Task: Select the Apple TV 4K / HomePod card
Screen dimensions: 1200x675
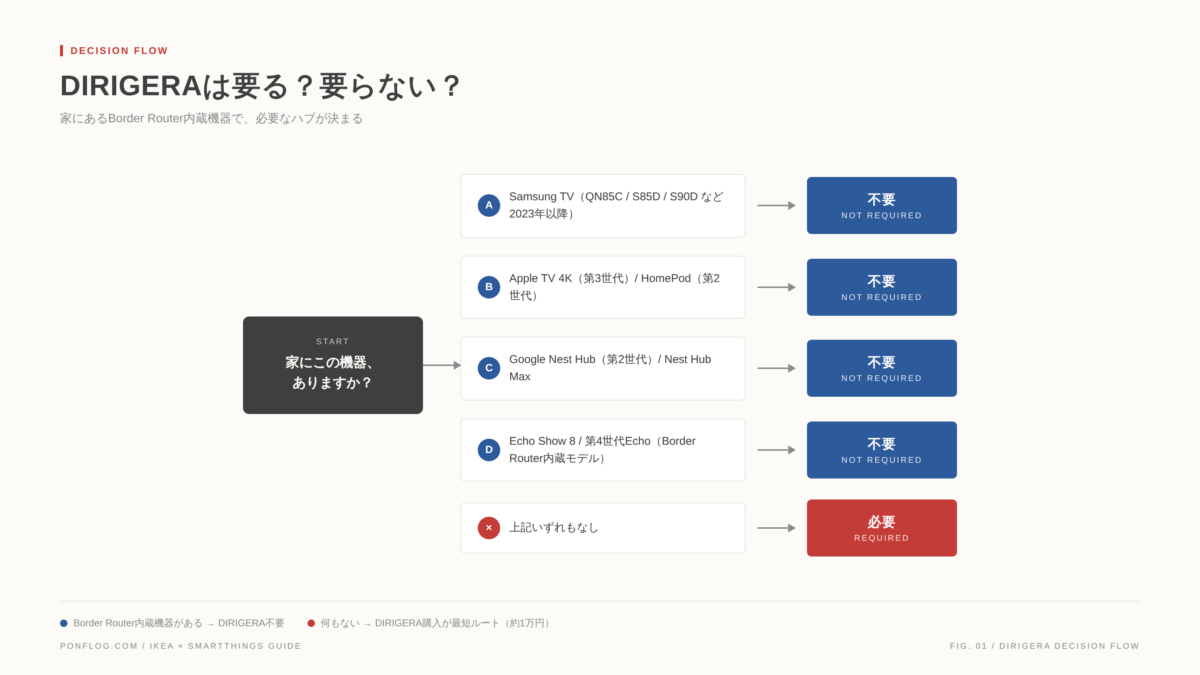Action: pyautogui.click(x=603, y=287)
